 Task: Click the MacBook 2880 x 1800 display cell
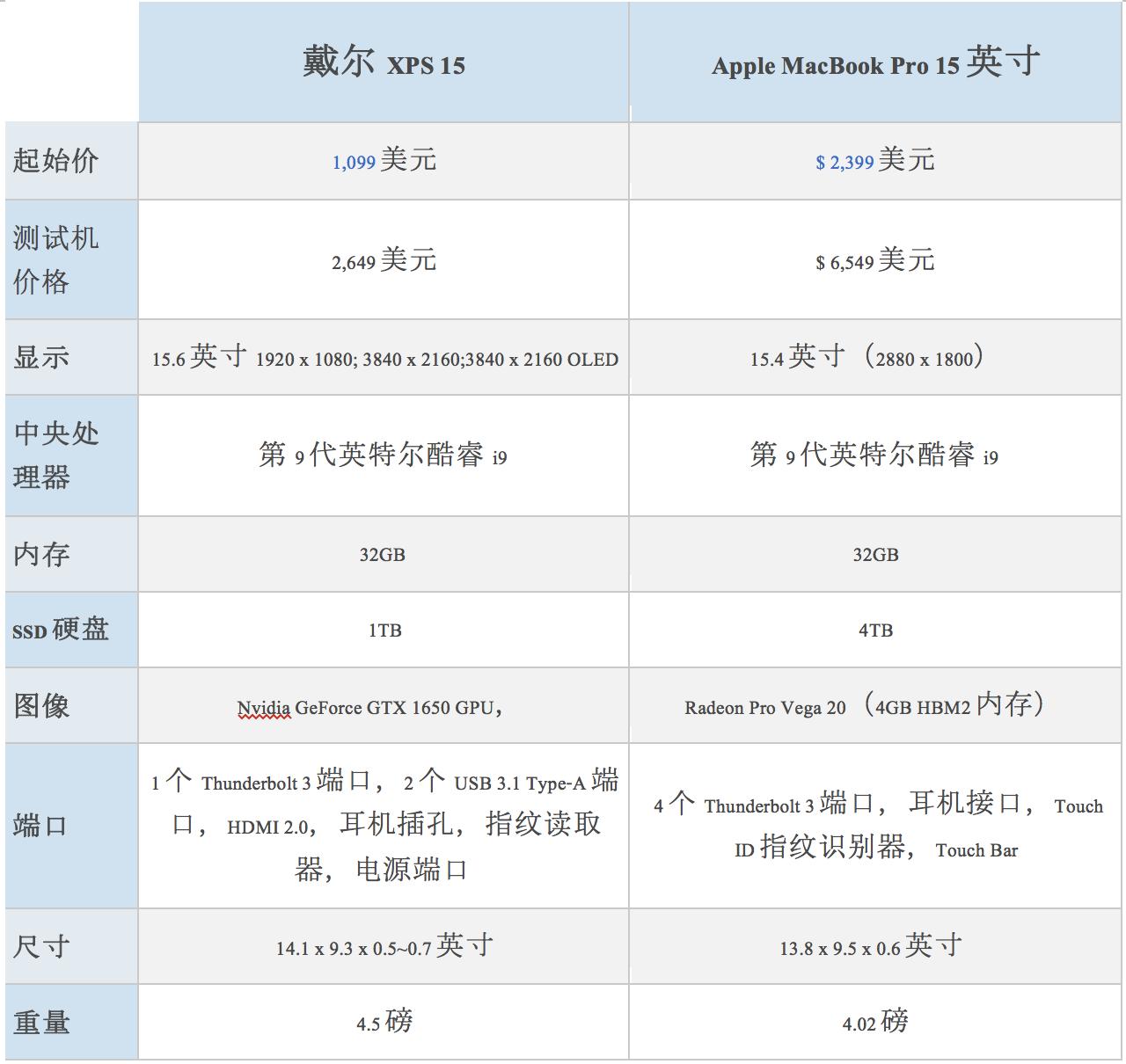click(875, 358)
